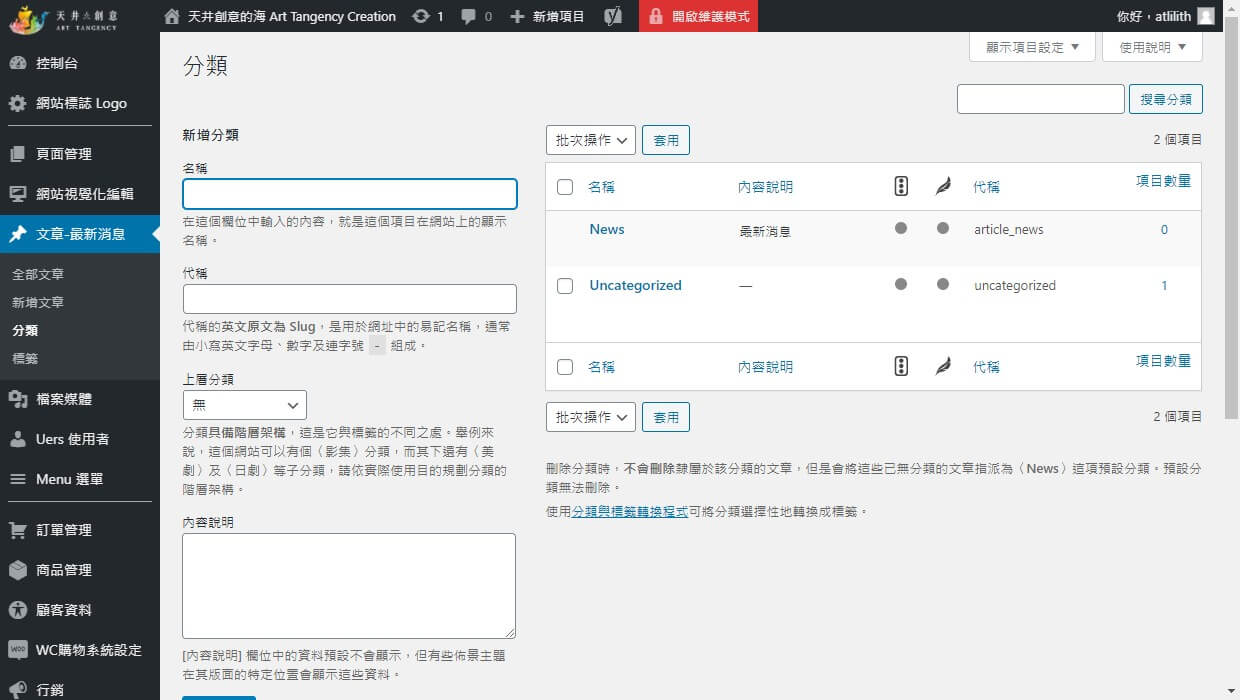Sort the table by the 名稱 header

click(x=601, y=187)
